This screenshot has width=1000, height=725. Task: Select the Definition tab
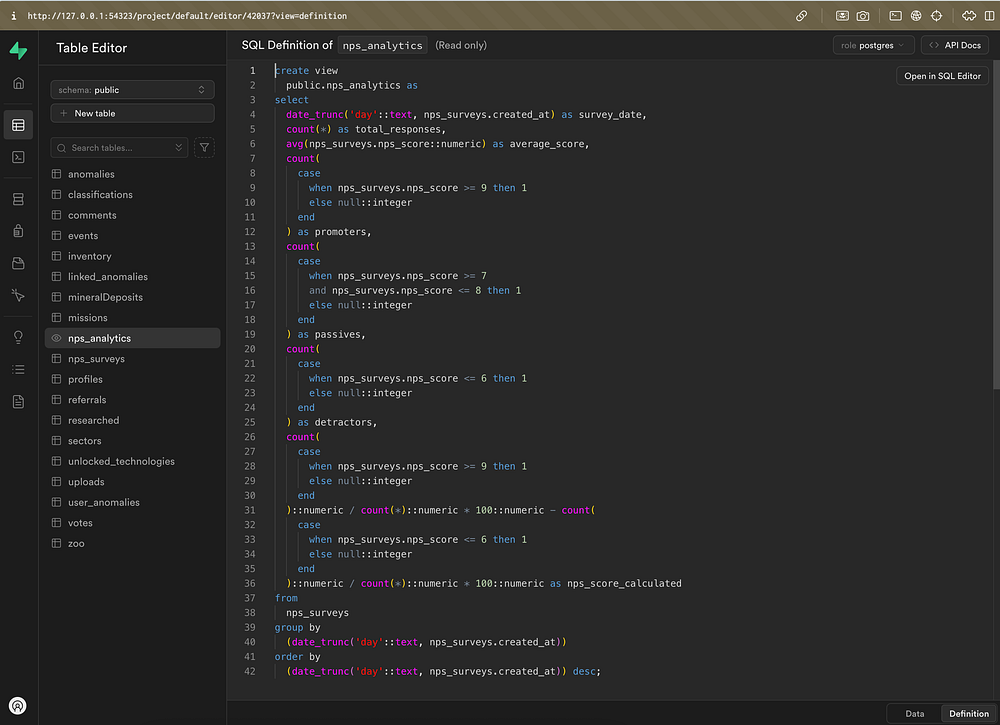coord(968,714)
